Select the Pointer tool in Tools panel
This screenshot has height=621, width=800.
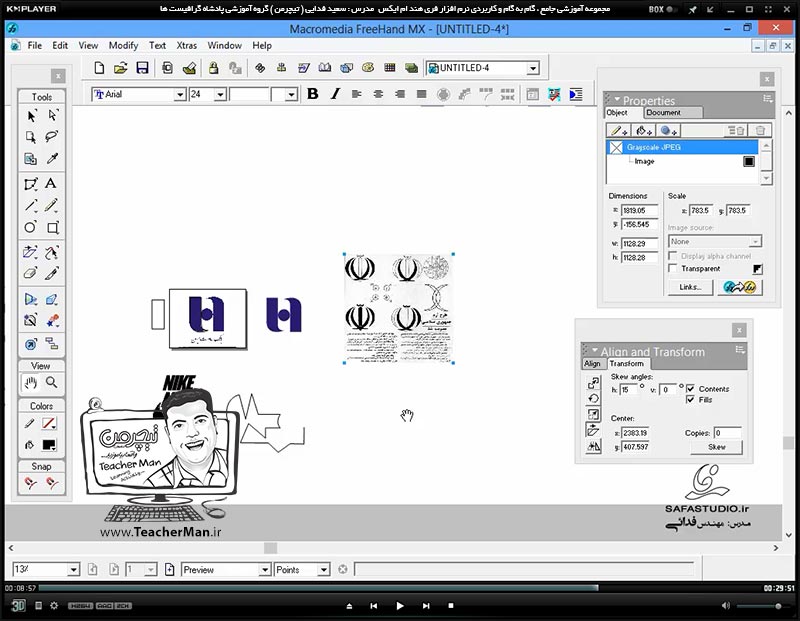tap(31, 116)
